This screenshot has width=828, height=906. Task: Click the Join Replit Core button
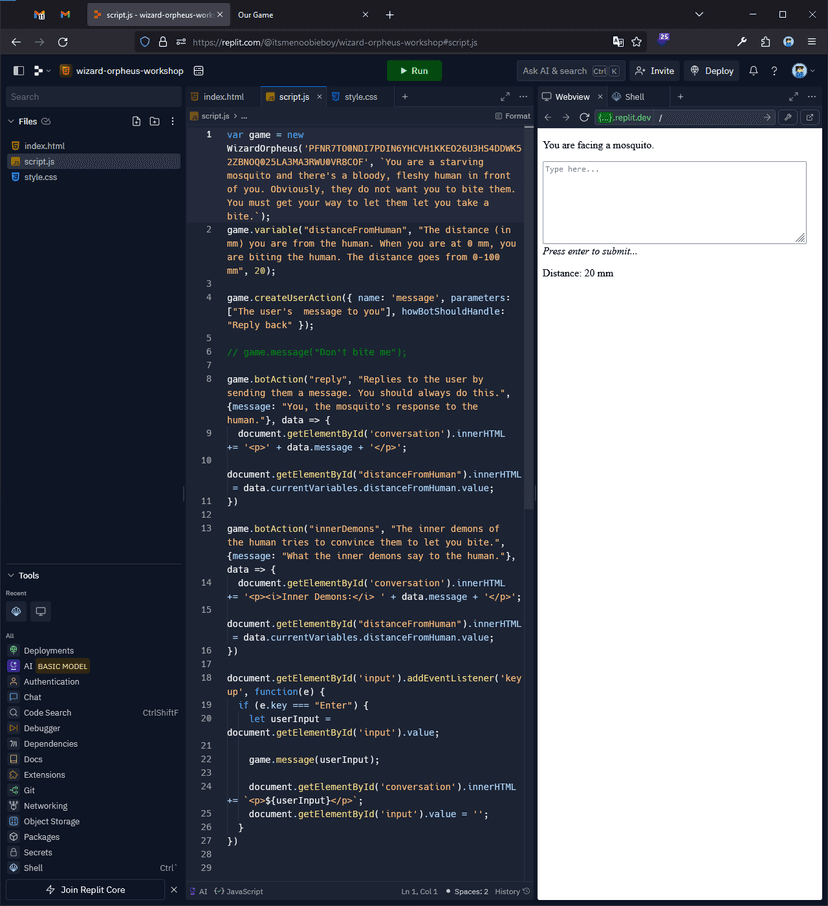pyautogui.click(x=86, y=890)
